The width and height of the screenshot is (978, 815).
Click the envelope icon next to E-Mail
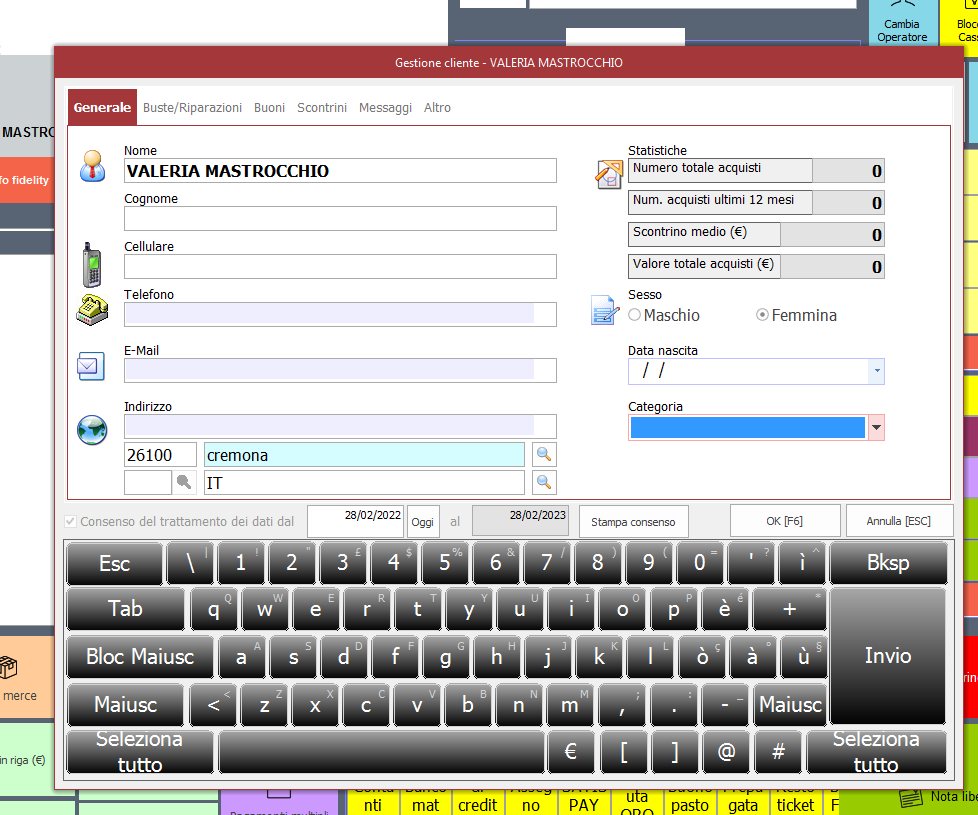91,367
